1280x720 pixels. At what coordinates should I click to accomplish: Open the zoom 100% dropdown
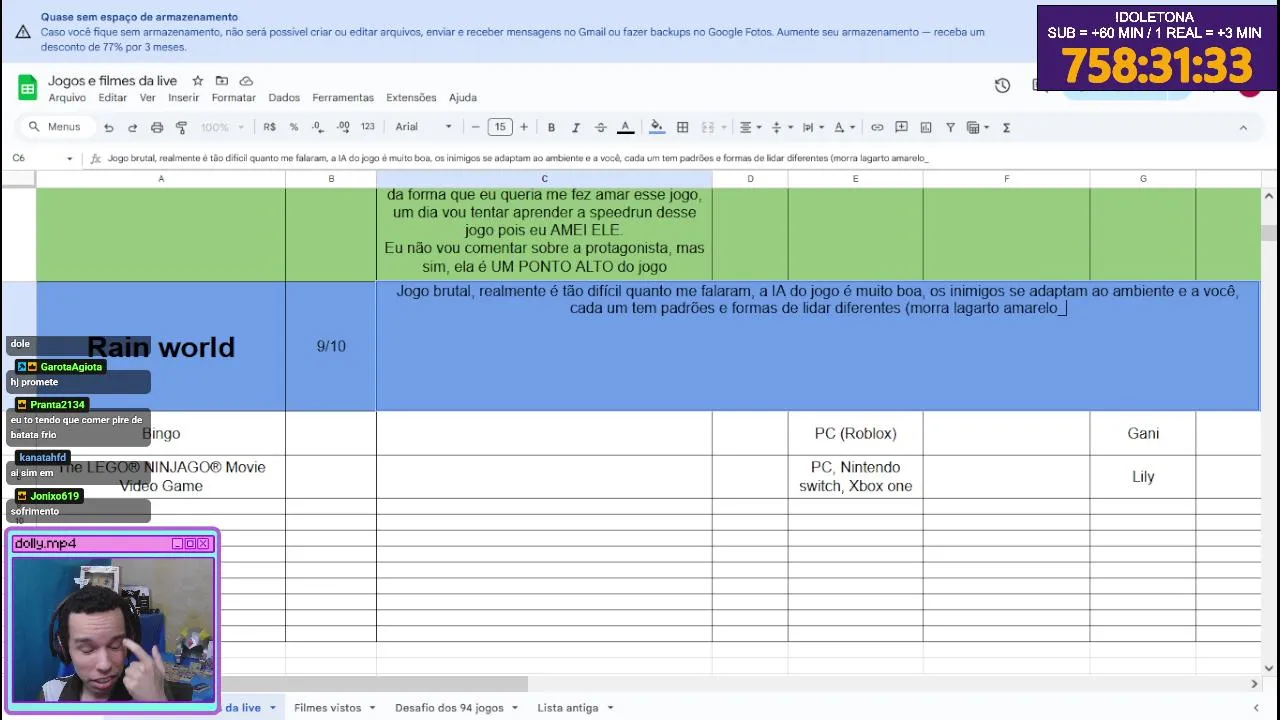222,127
